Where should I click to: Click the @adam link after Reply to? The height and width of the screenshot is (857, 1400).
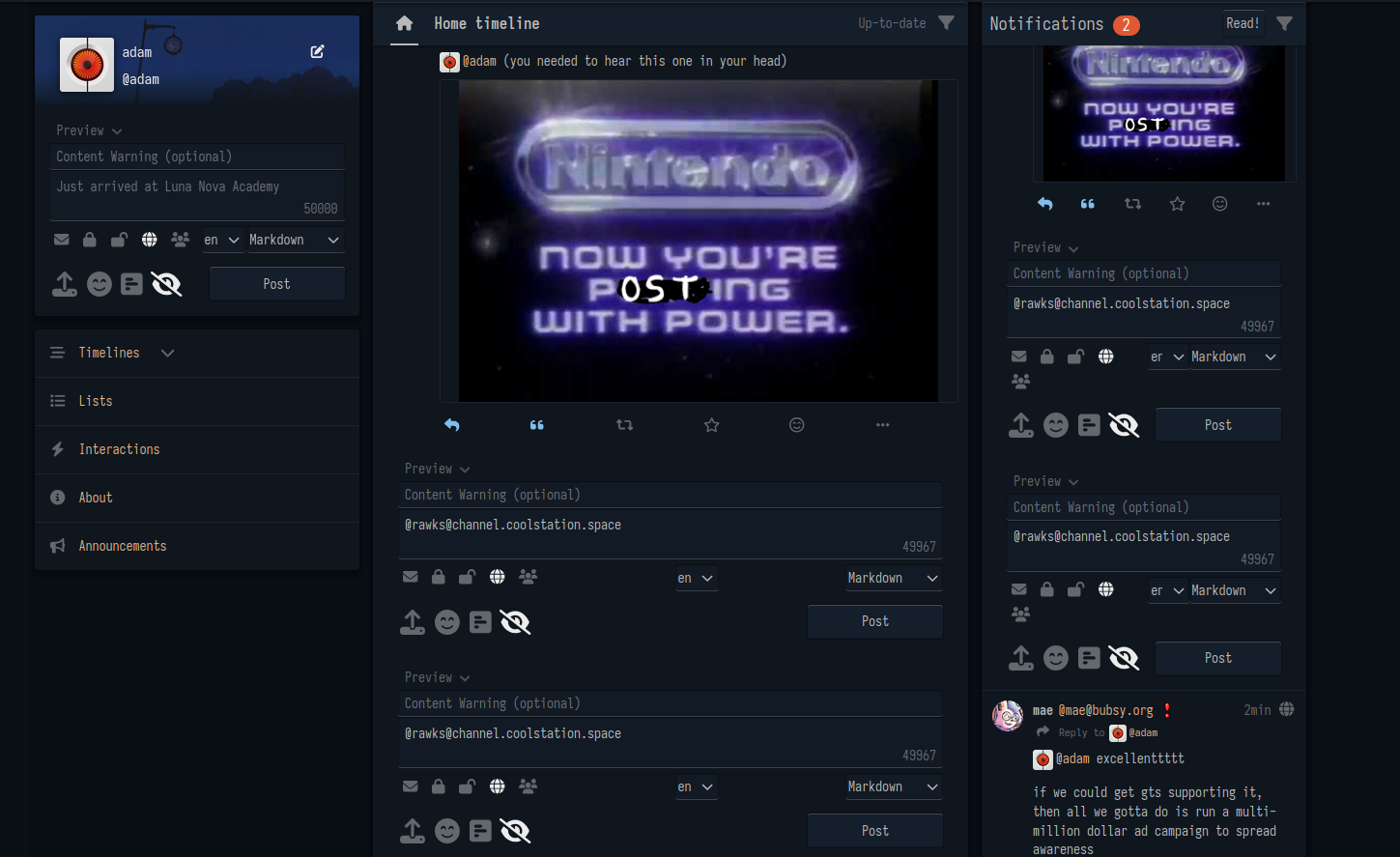click(x=1143, y=732)
